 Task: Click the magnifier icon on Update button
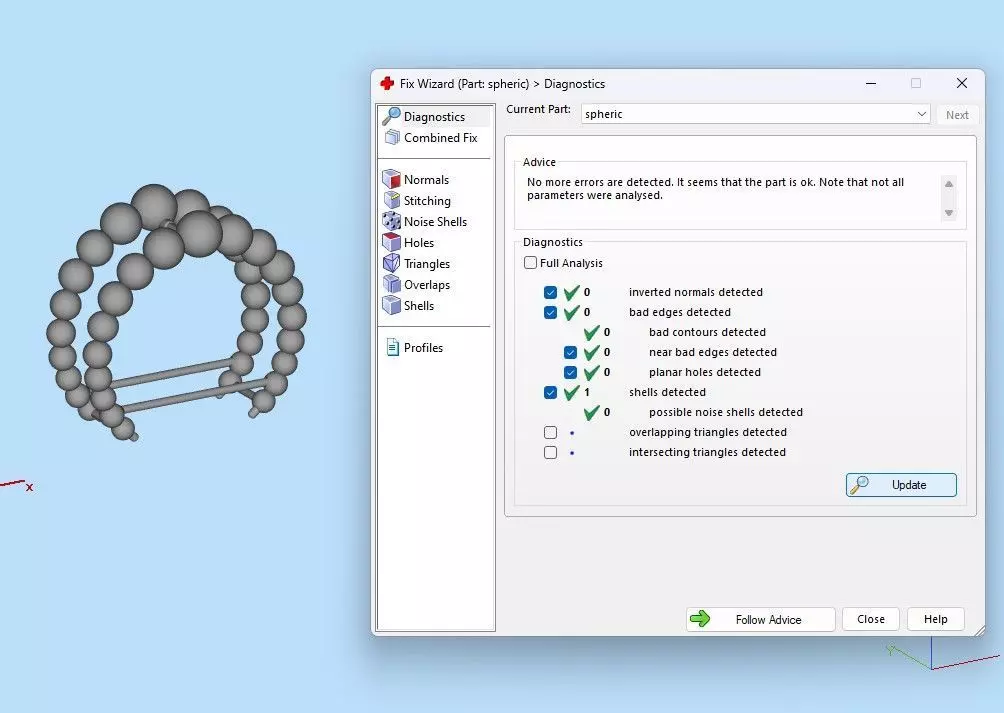(859, 485)
